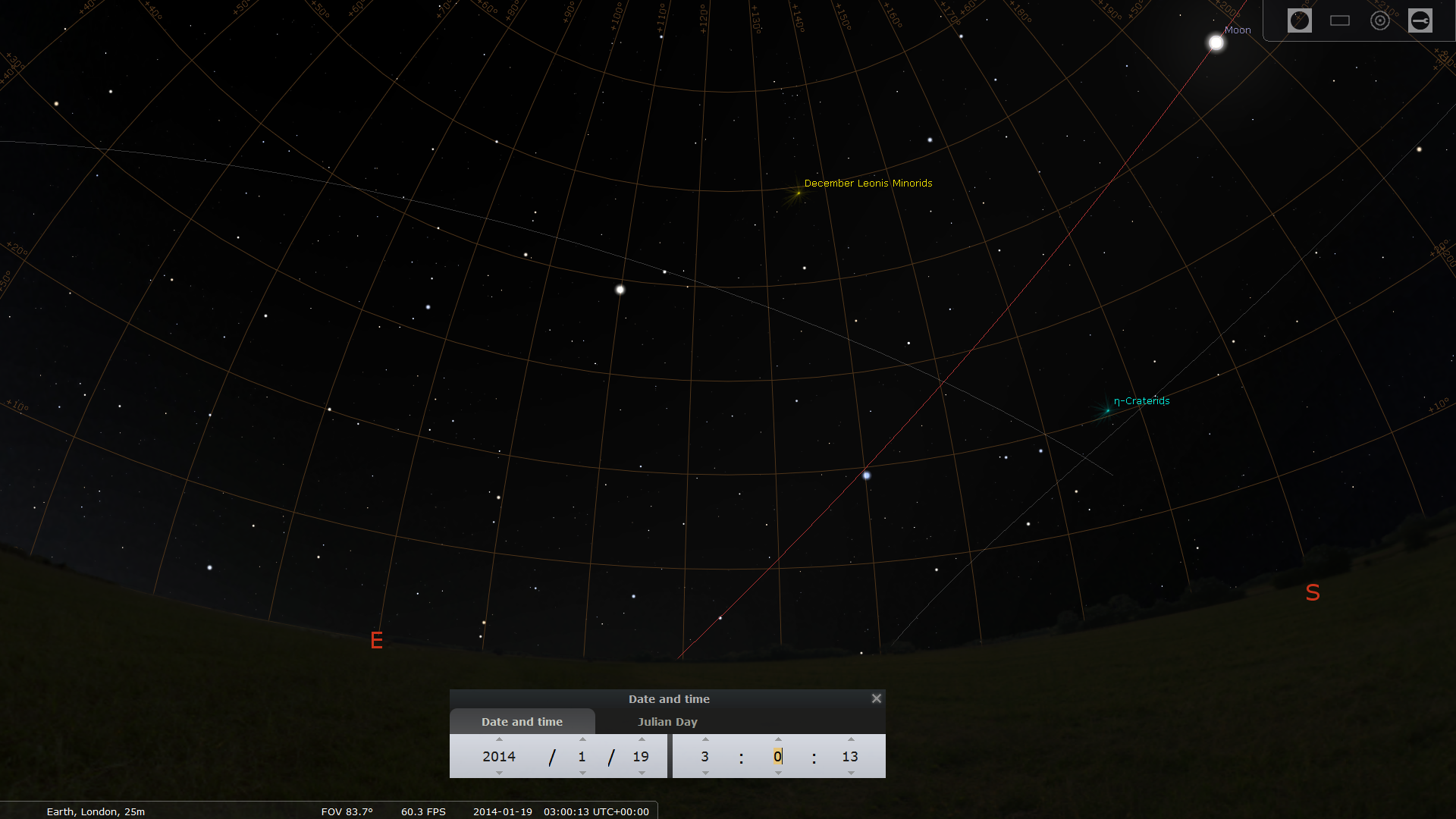Click the Moon label text
This screenshot has height=819, width=1456.
[1238, 30]
